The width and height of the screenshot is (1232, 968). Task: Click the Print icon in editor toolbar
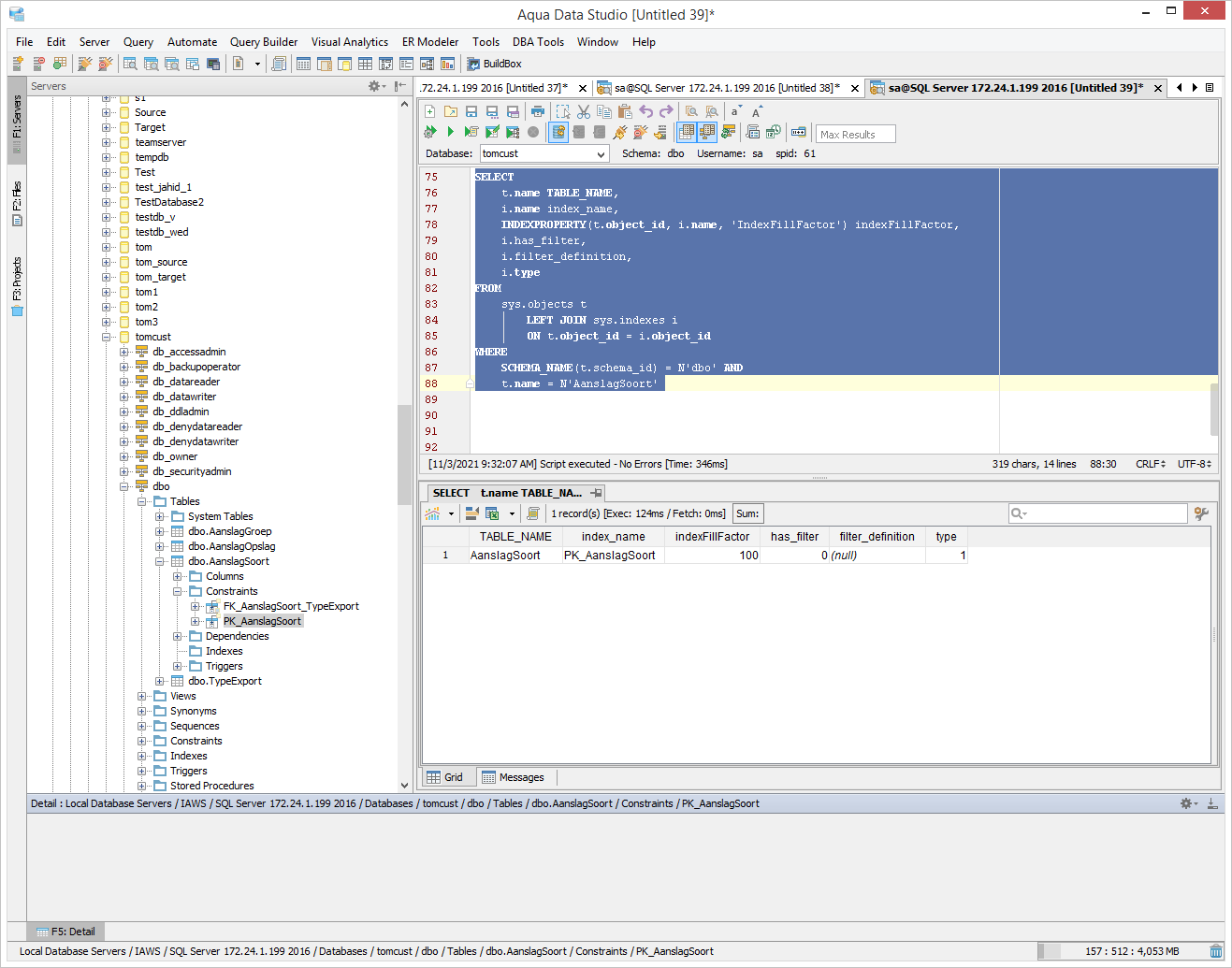coord(538,111)
